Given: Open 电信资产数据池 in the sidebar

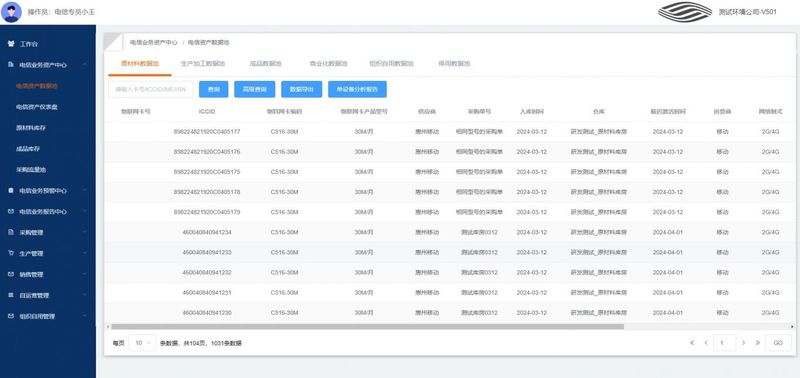Looking at the screenshot, I should click(37, 86).
